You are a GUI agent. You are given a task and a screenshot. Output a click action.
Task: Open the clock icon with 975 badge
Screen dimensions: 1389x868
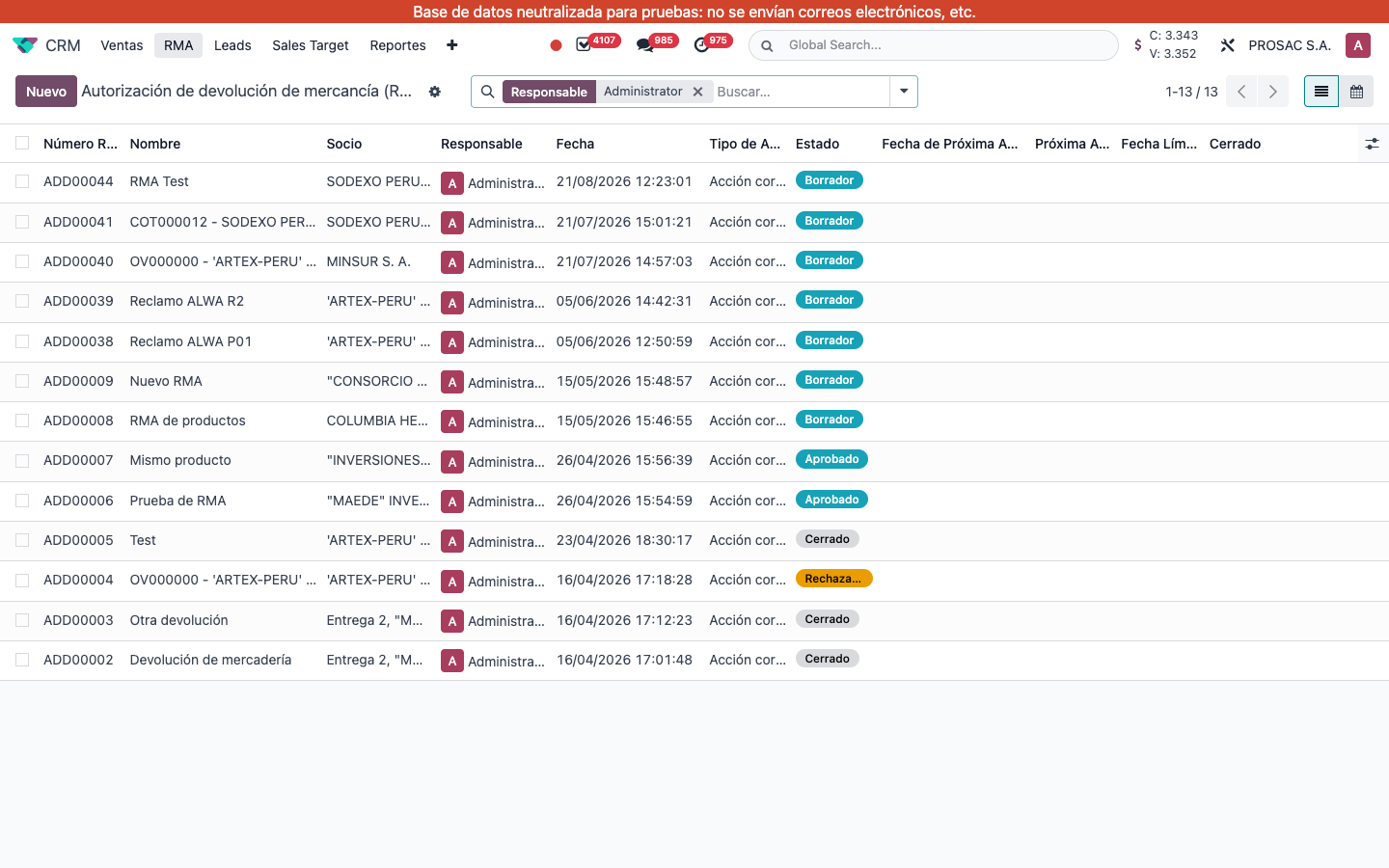point(701,45)
